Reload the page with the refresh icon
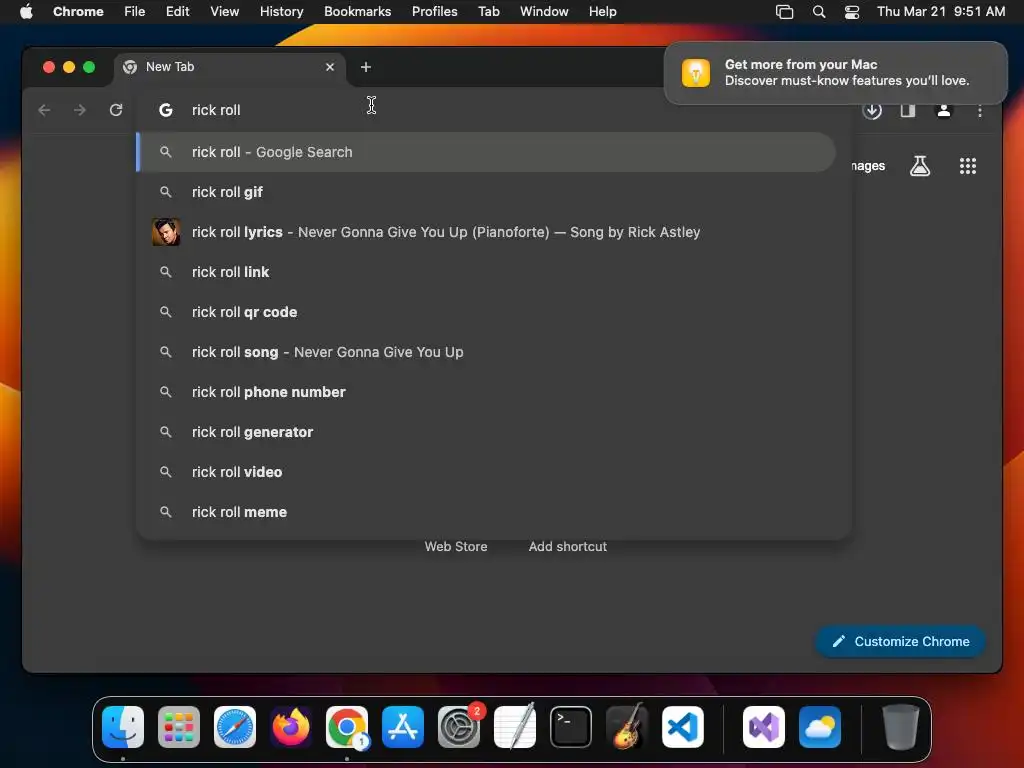 coord(116,110)
